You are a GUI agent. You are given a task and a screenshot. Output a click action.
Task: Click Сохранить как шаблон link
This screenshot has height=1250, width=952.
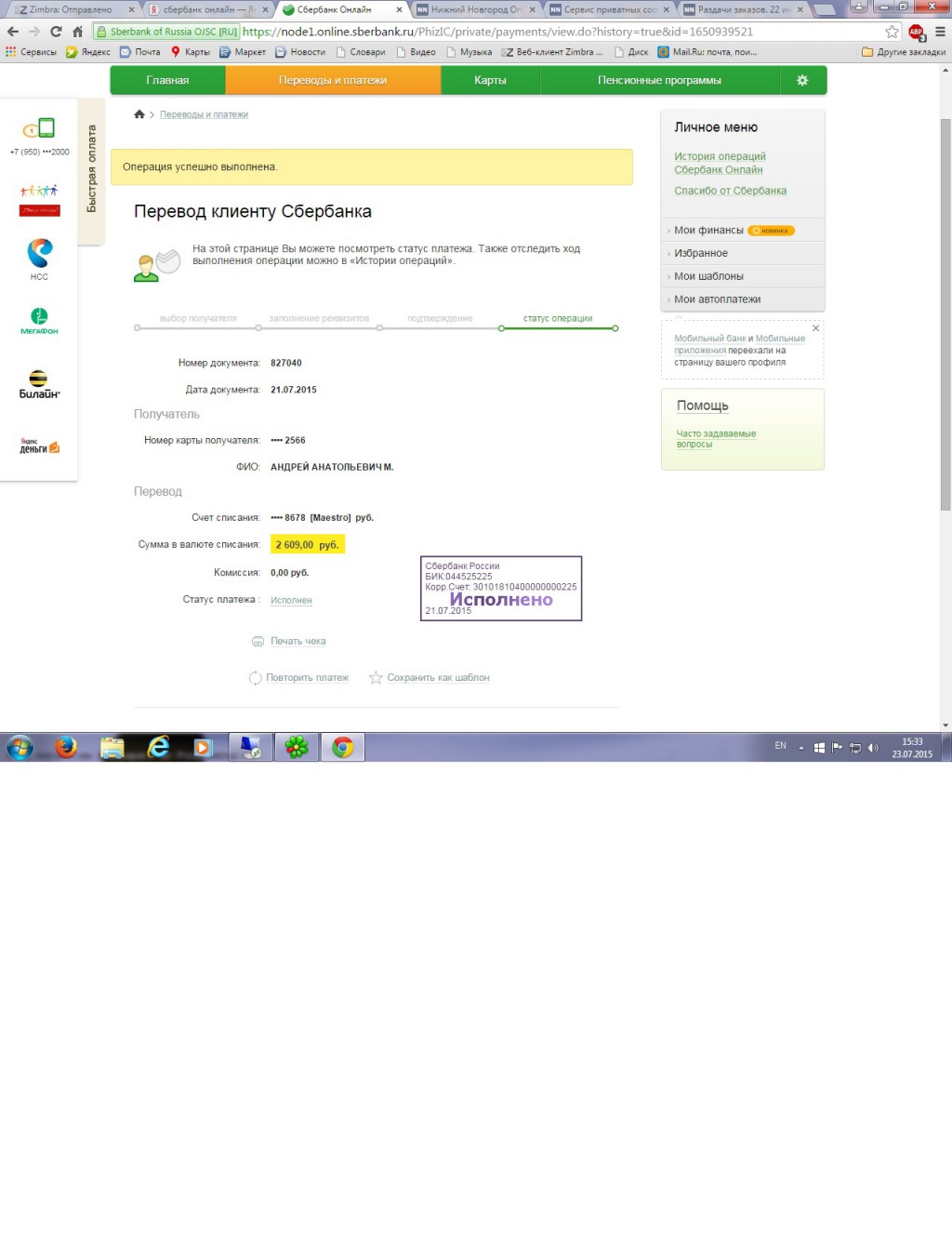click(x=438, y=678)
